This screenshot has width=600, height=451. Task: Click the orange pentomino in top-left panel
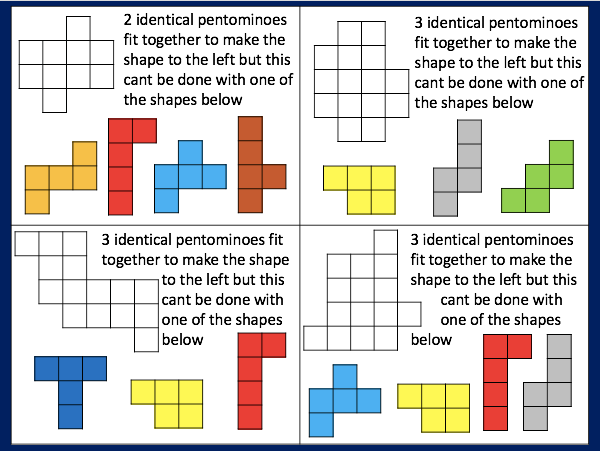pos(60,177)
